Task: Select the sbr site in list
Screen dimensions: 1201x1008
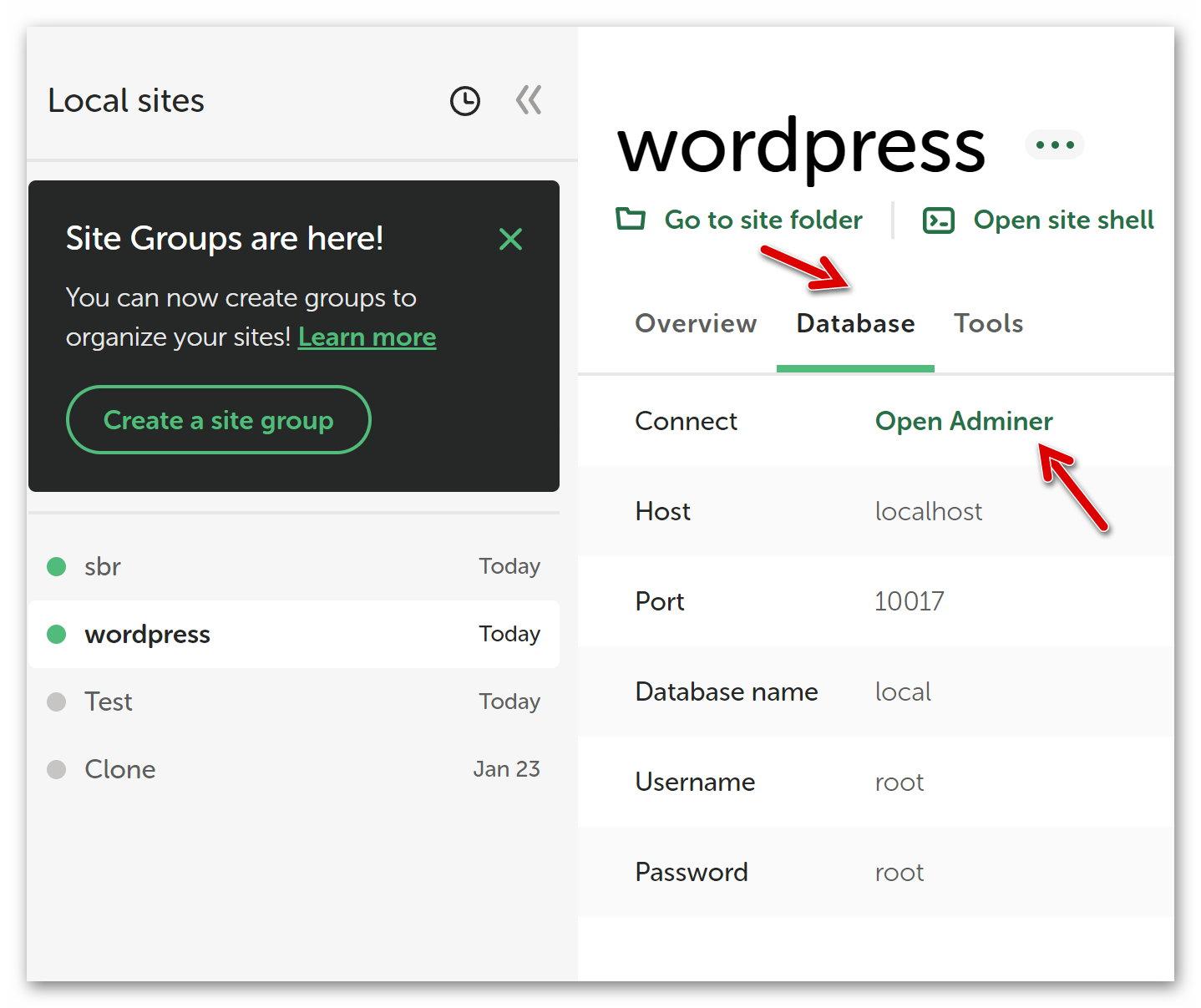Action: 103,566
